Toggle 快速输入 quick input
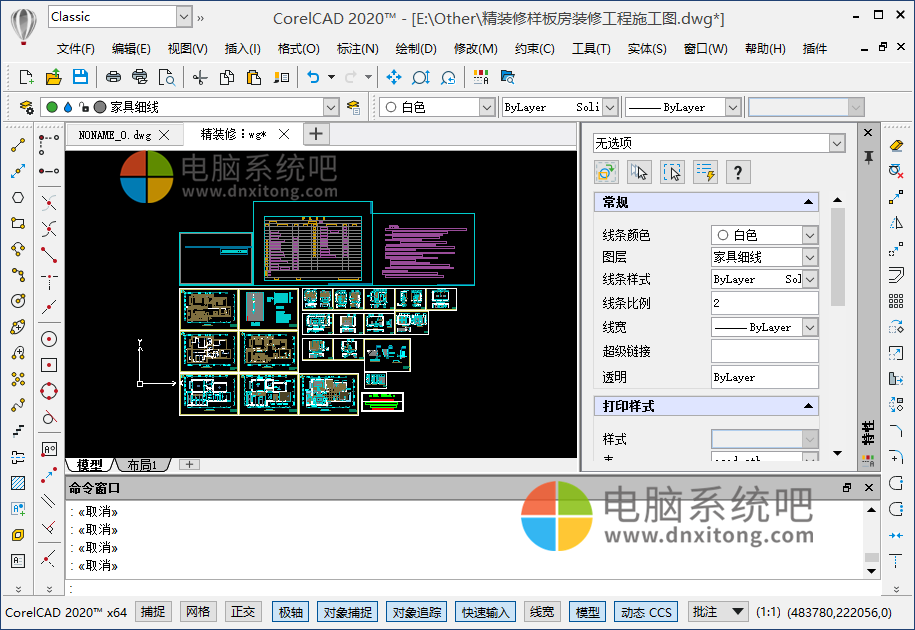The height and width of the screenshot is (630, 915). click(x=486, y=612)
